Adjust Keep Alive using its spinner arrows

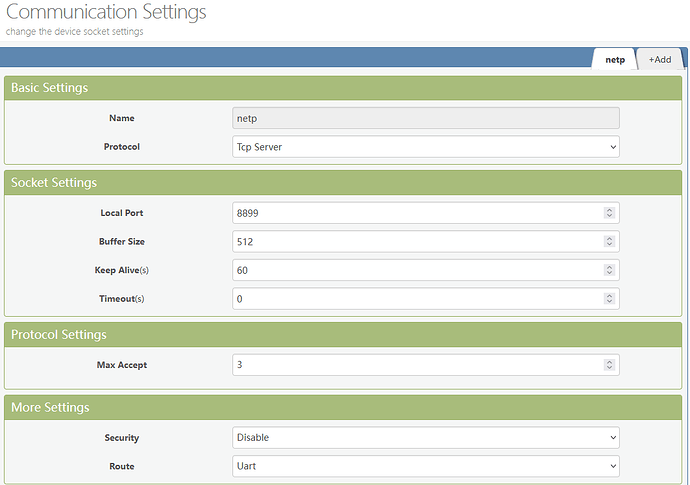coord(609,270)
